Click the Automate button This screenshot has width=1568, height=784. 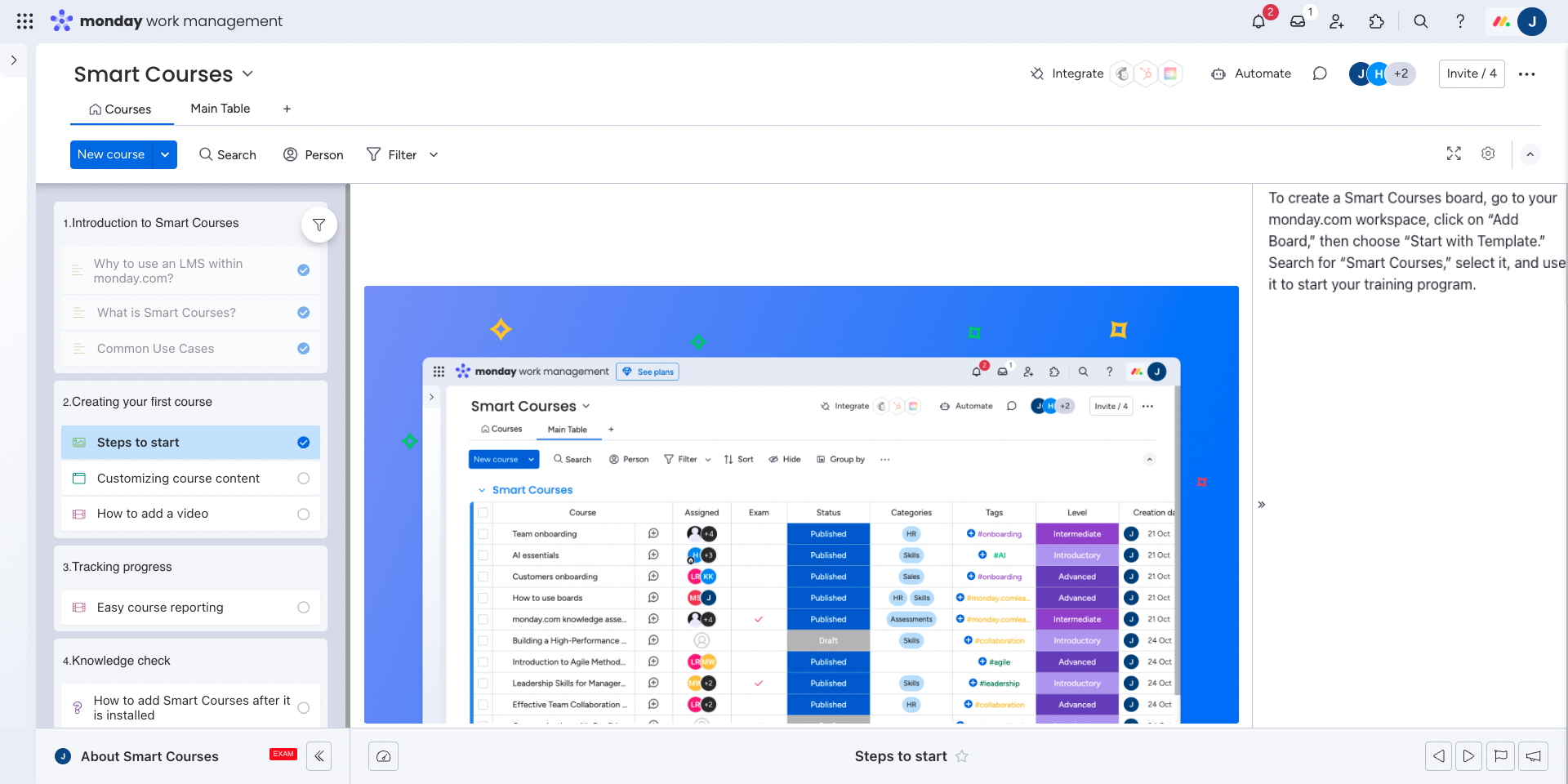[1251, 73]
